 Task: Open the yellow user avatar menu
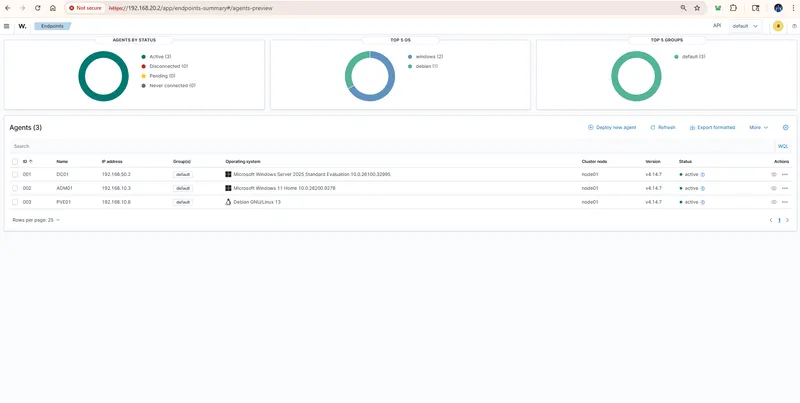[778, 26]
